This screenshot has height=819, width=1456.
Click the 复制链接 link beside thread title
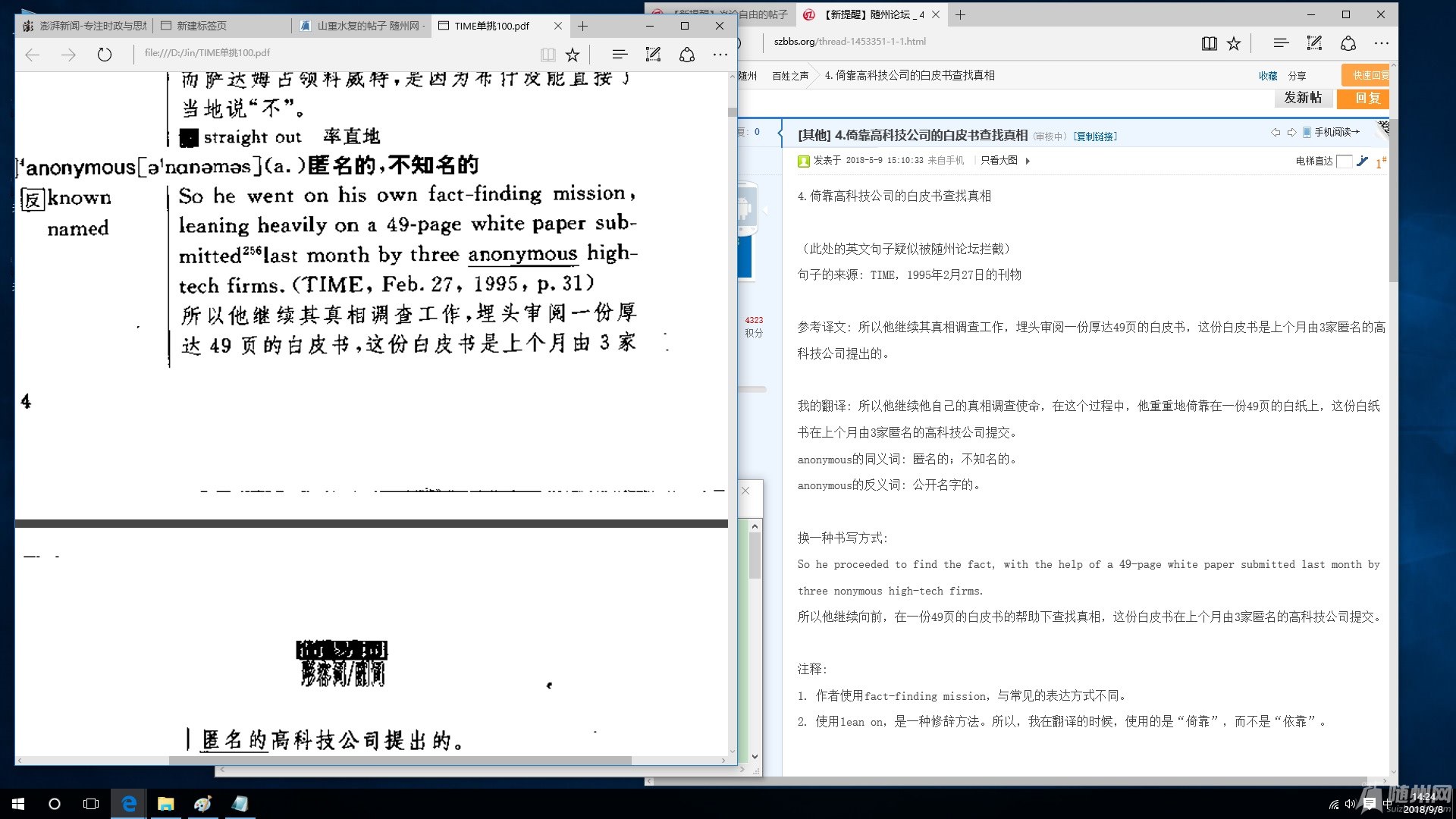1095,137
